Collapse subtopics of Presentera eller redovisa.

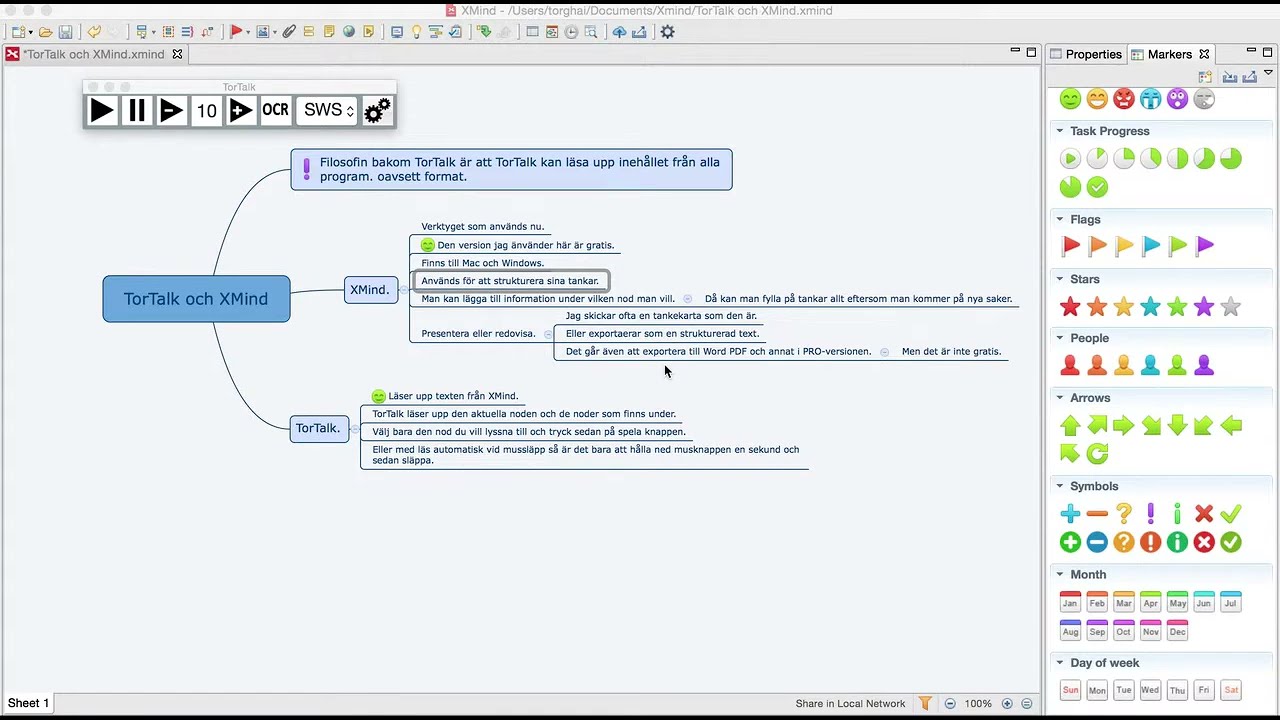point(548,334)
